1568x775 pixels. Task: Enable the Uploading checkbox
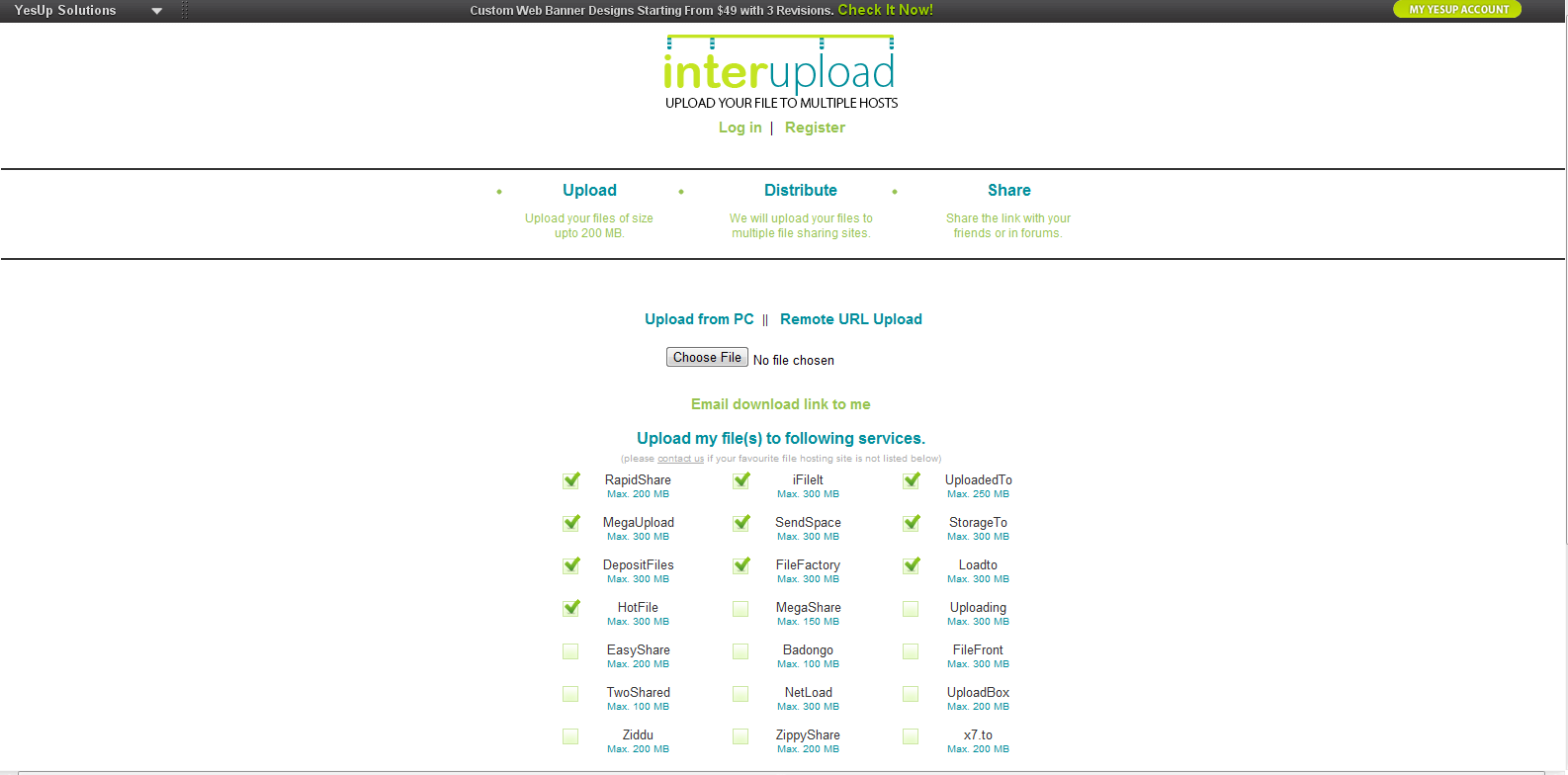tap(911, 609)
